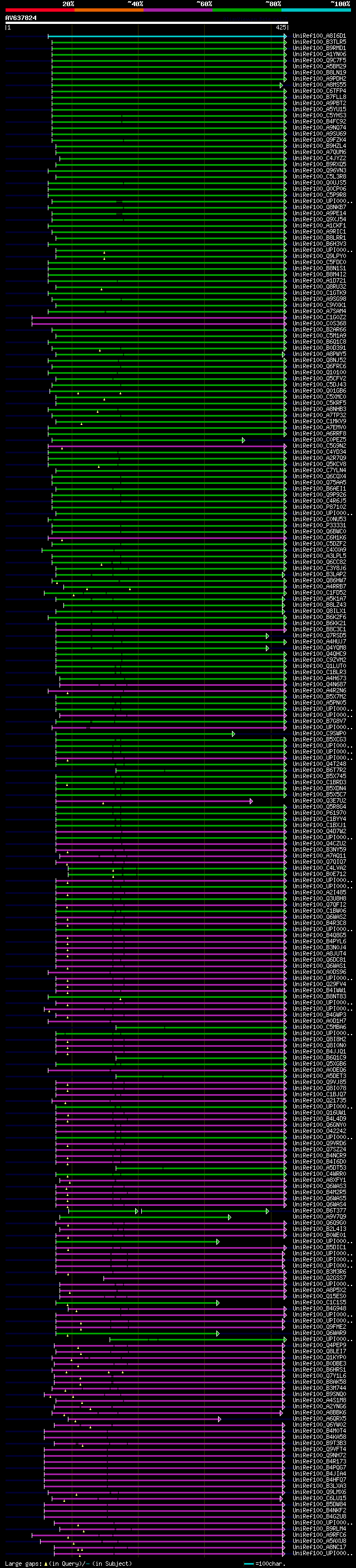Select hit label UniRef100_B8LN19

click(x=319, y=73)
